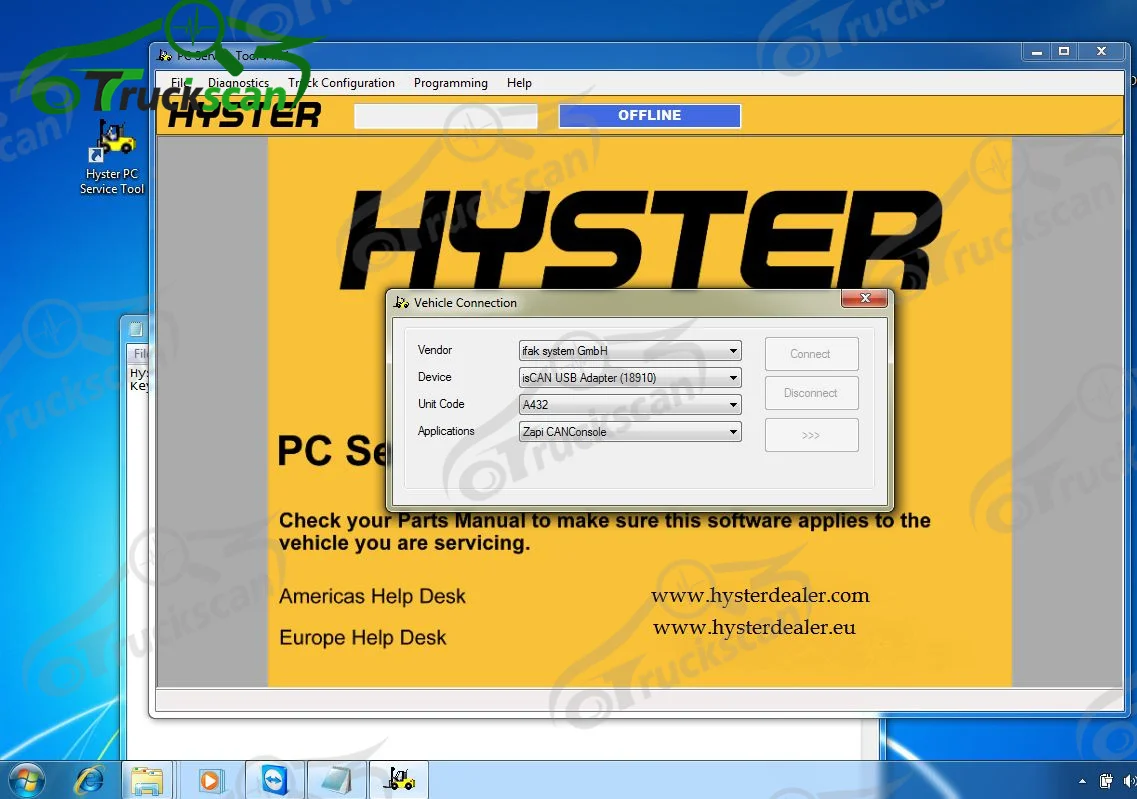
Task: Click Europe Help Desk text
Action: pyautogui.click(x=363, y=638)
